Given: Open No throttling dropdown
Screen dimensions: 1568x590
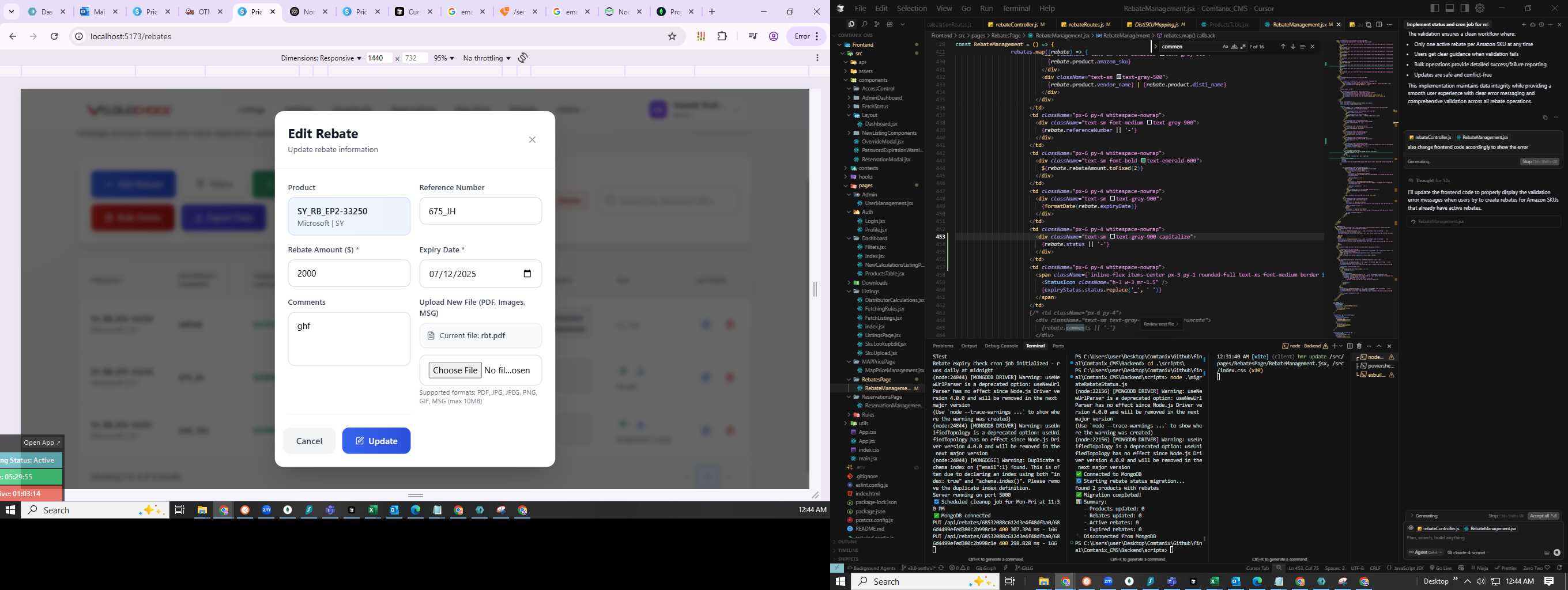Looking at the screenshot, I should 487,58.
